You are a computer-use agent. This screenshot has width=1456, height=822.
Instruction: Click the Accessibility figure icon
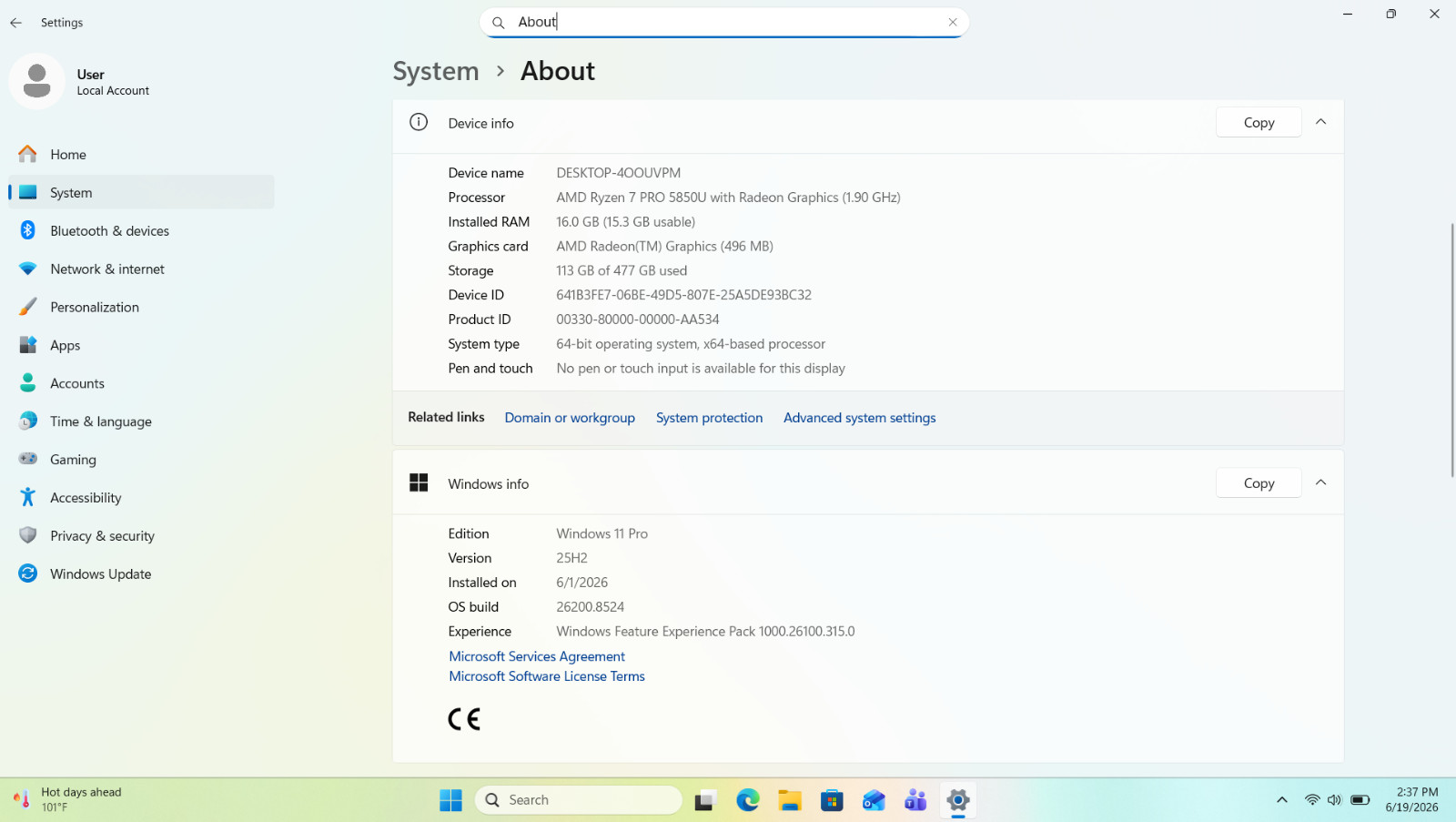[28, 497]
